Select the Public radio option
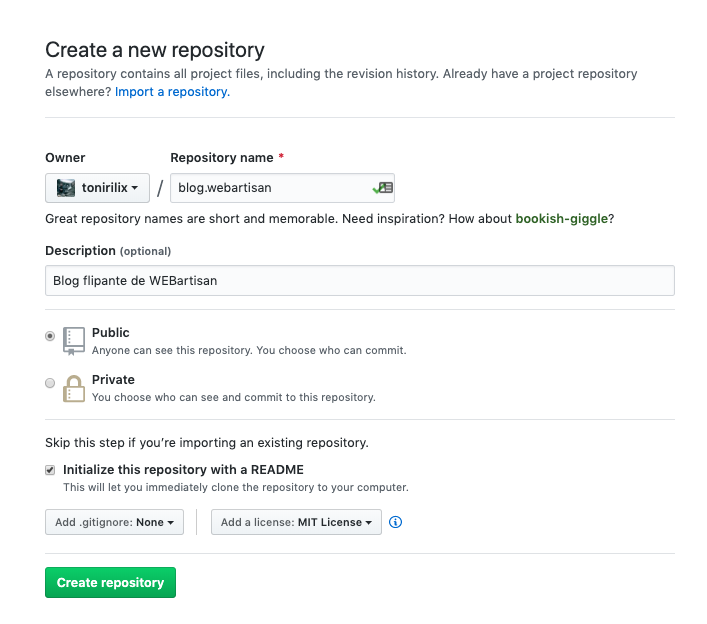Viewport: 707px width, 624px height. click(x=50, y=336)
